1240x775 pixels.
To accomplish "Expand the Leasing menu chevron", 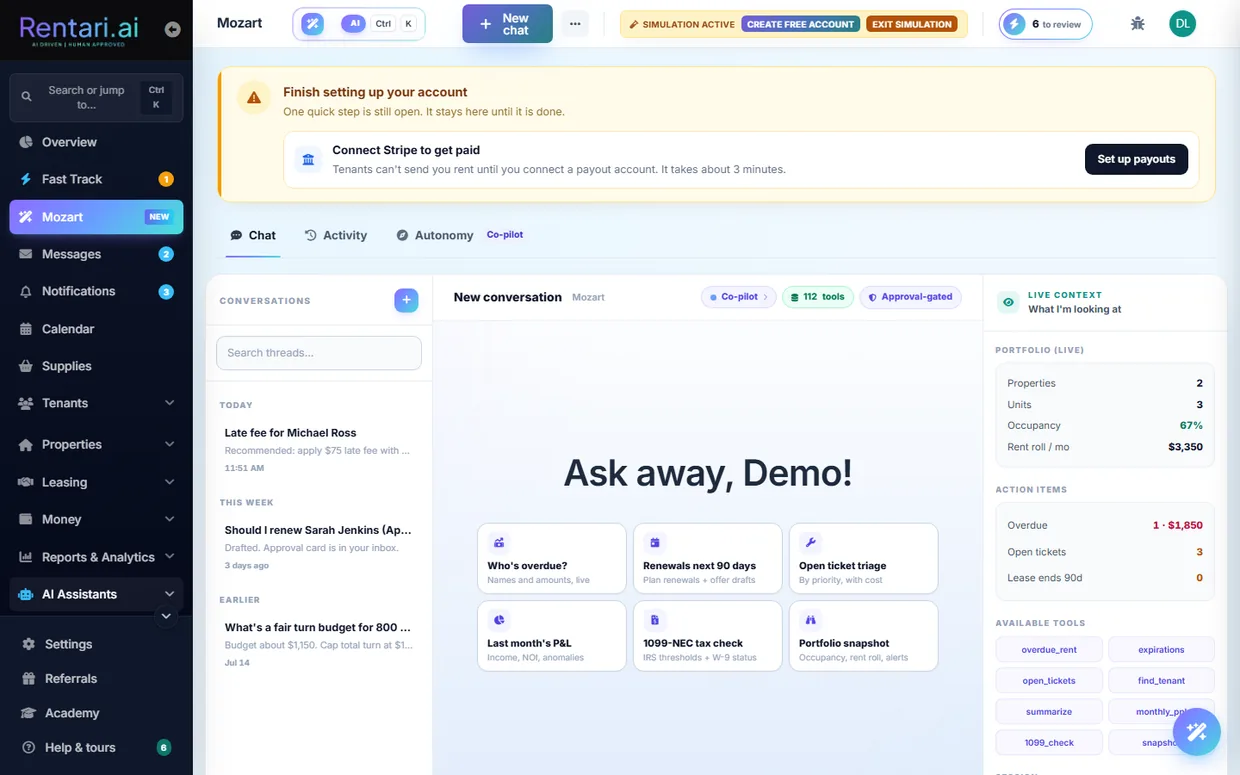I will (x=169, y=482).
